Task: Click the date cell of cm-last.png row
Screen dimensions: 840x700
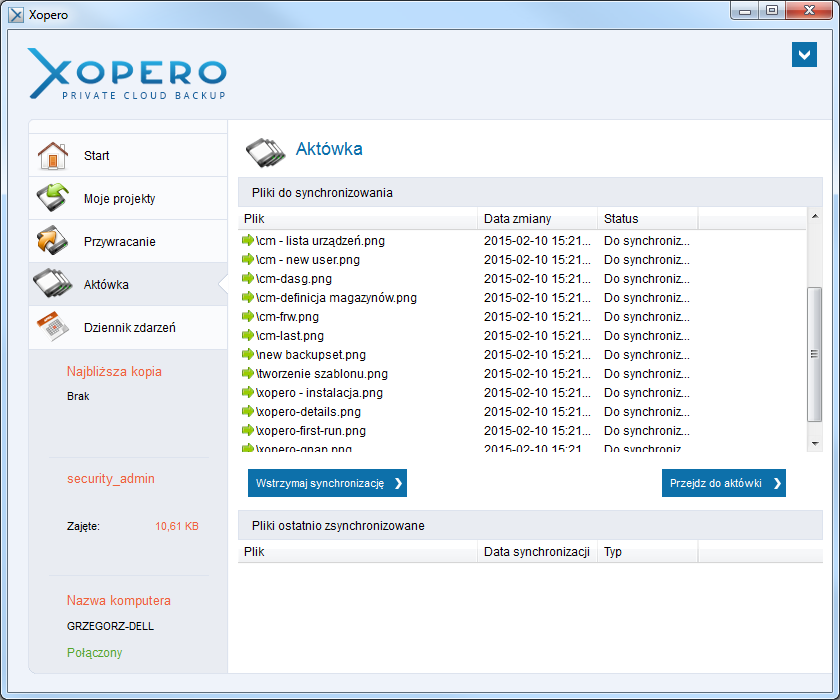Action: pos(537,335)
